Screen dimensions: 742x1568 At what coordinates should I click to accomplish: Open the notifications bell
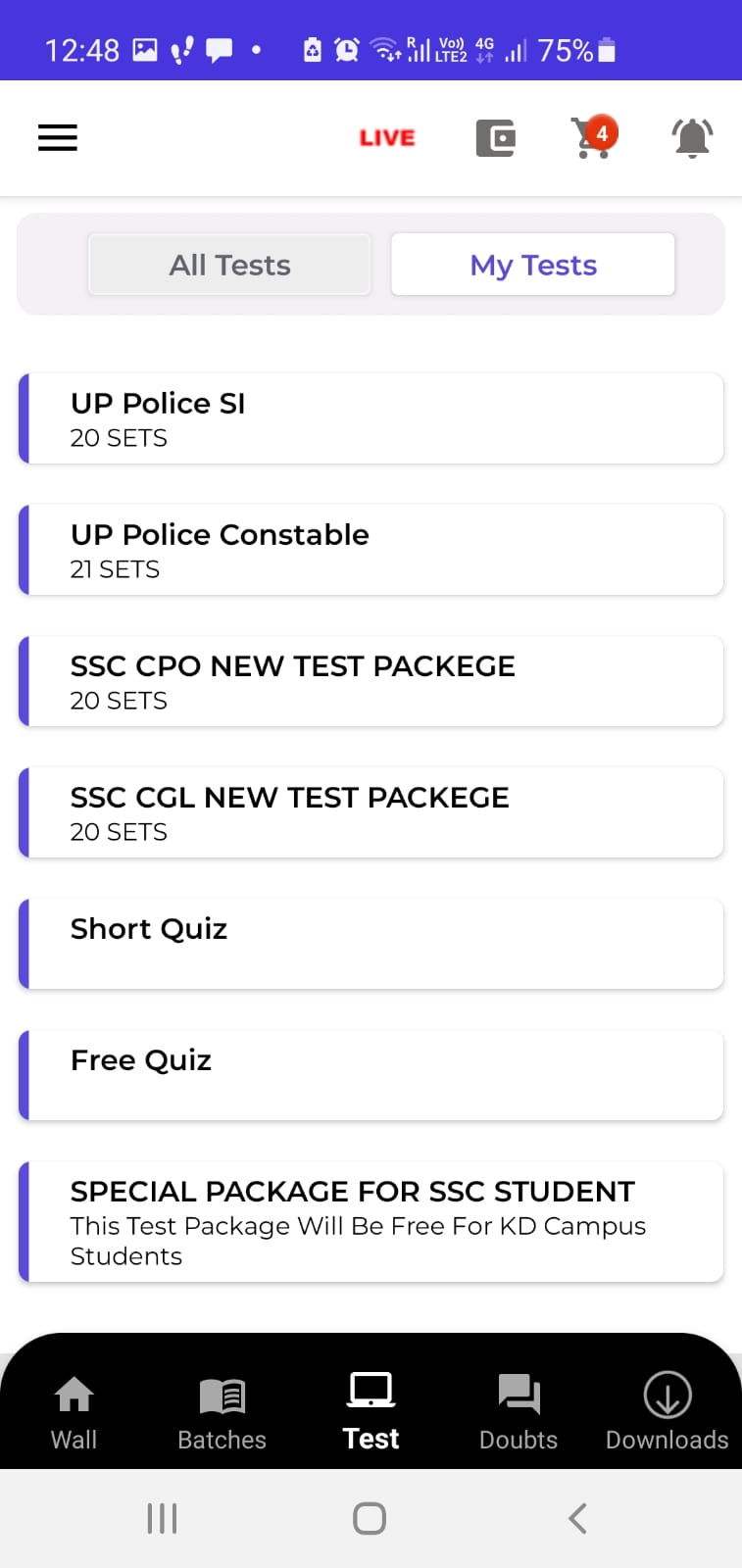692,138
